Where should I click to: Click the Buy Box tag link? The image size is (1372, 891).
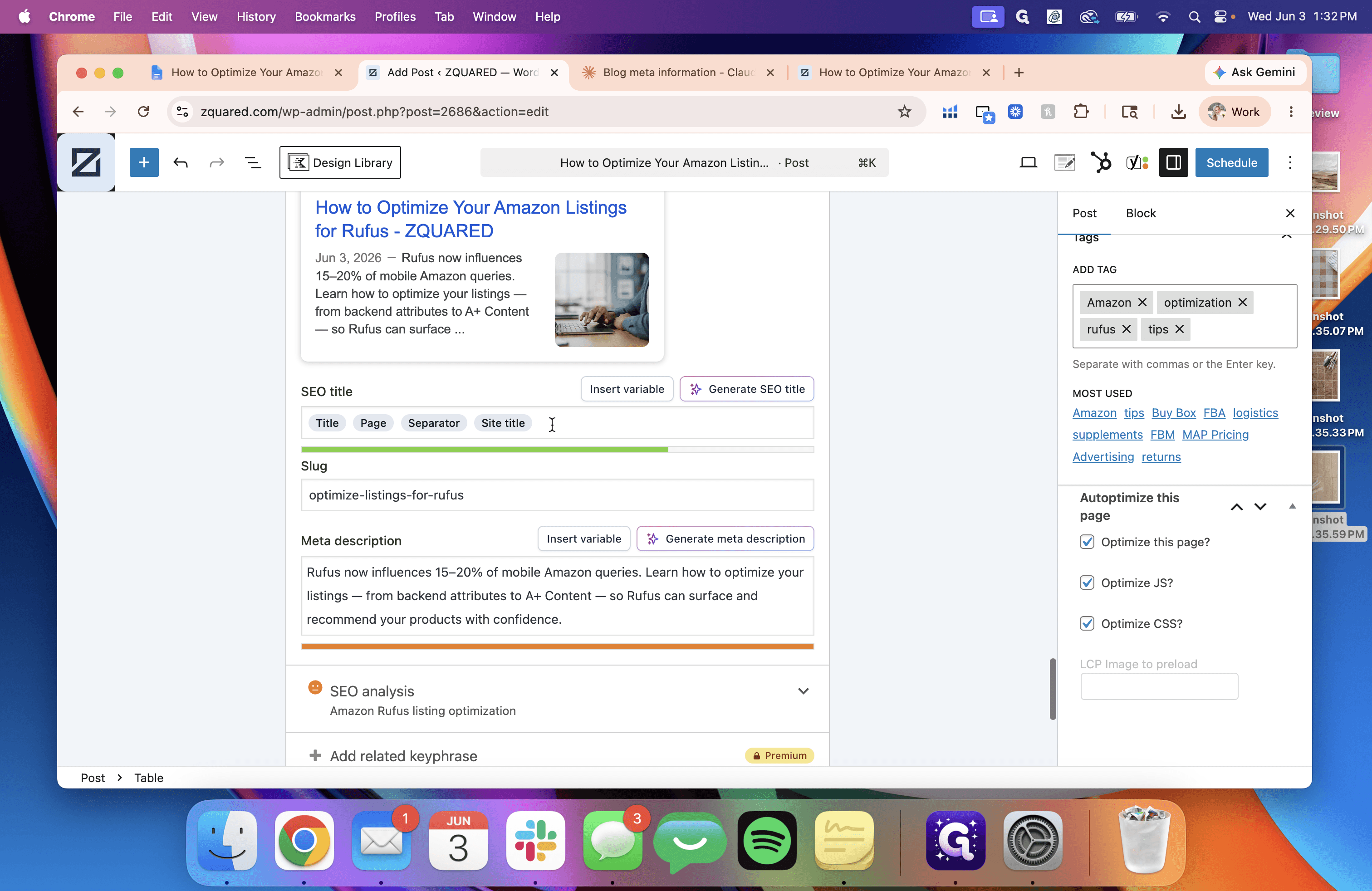(1173, 413)
